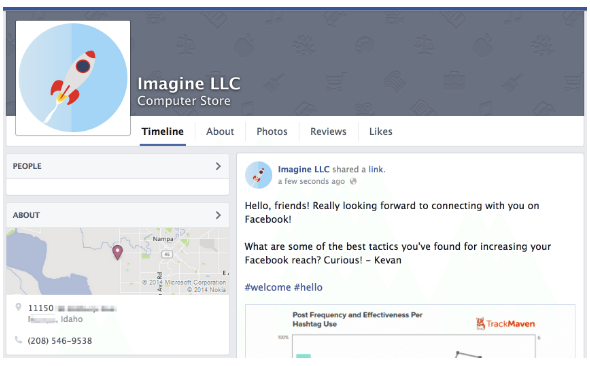
Task: Open the Post Frequency chart link preview
Action: pos(410,331)
